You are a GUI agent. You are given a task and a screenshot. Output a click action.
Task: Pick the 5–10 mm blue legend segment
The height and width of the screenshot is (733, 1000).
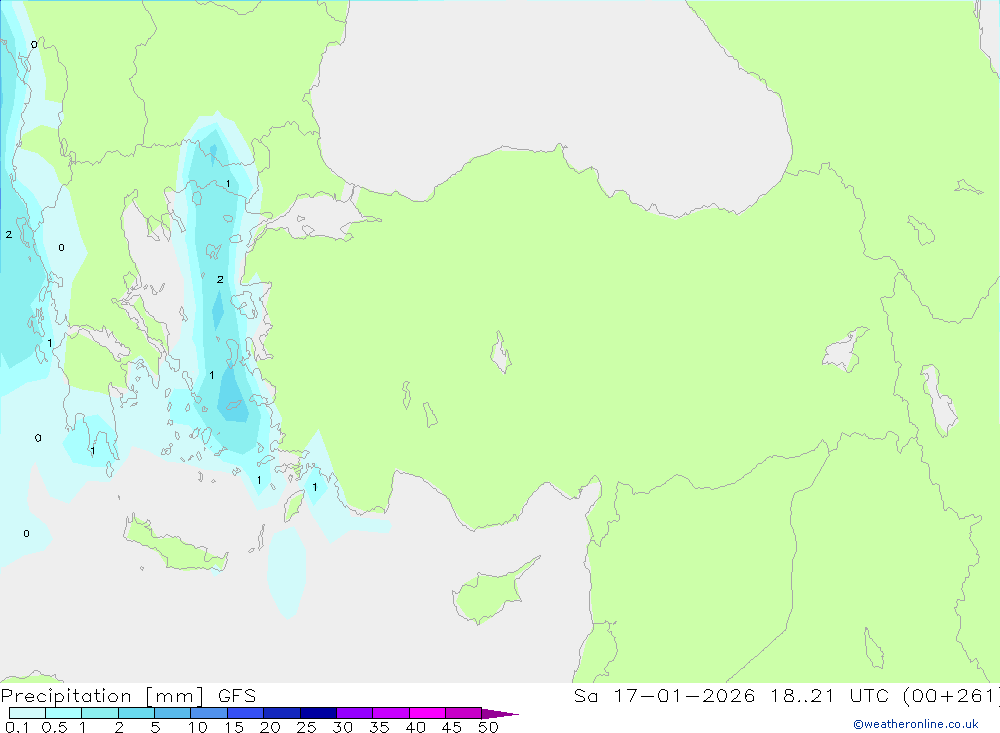172,713
